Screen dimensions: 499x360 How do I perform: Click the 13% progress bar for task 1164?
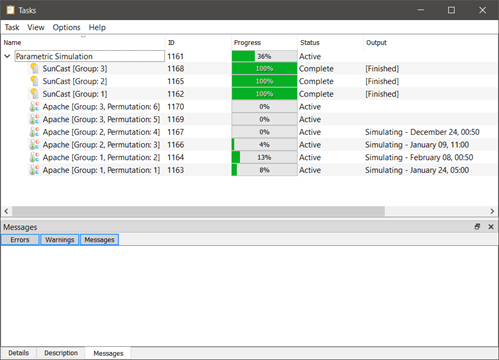(x=264, y=157)
